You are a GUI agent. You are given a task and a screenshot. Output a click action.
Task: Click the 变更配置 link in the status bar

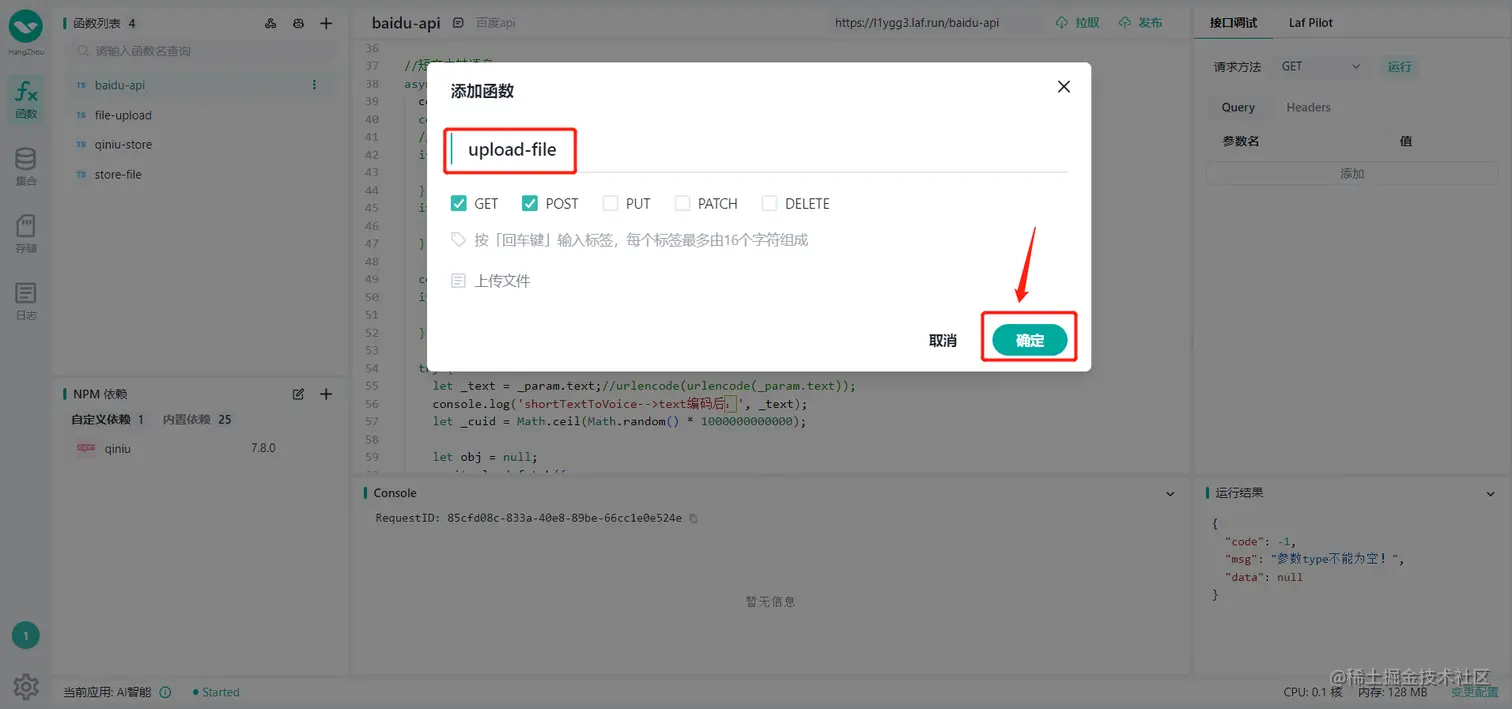coord(1475,692)
